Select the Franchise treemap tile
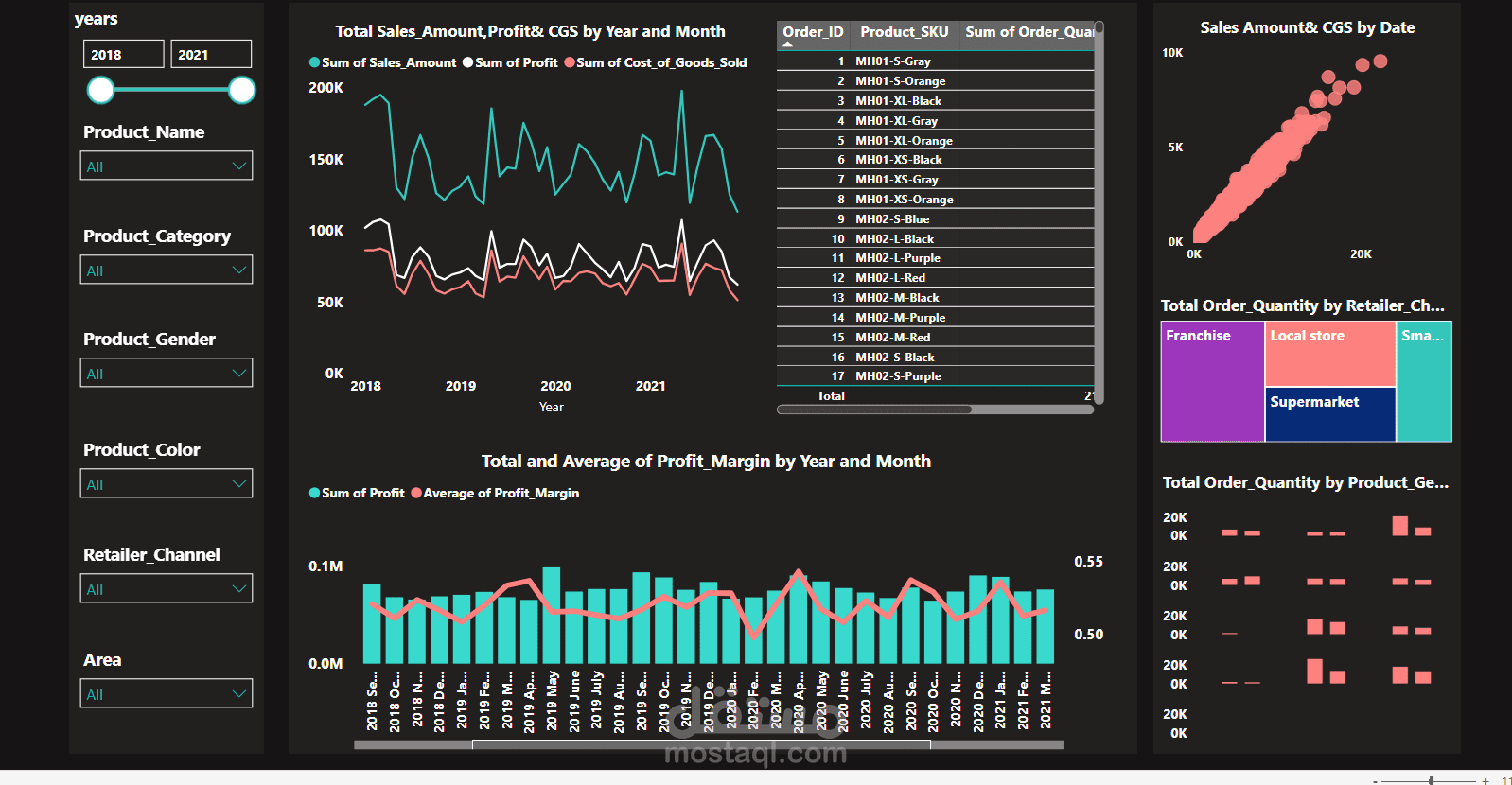The height and width of the screenshot is (785, 1512). [x=1213, y=381]
